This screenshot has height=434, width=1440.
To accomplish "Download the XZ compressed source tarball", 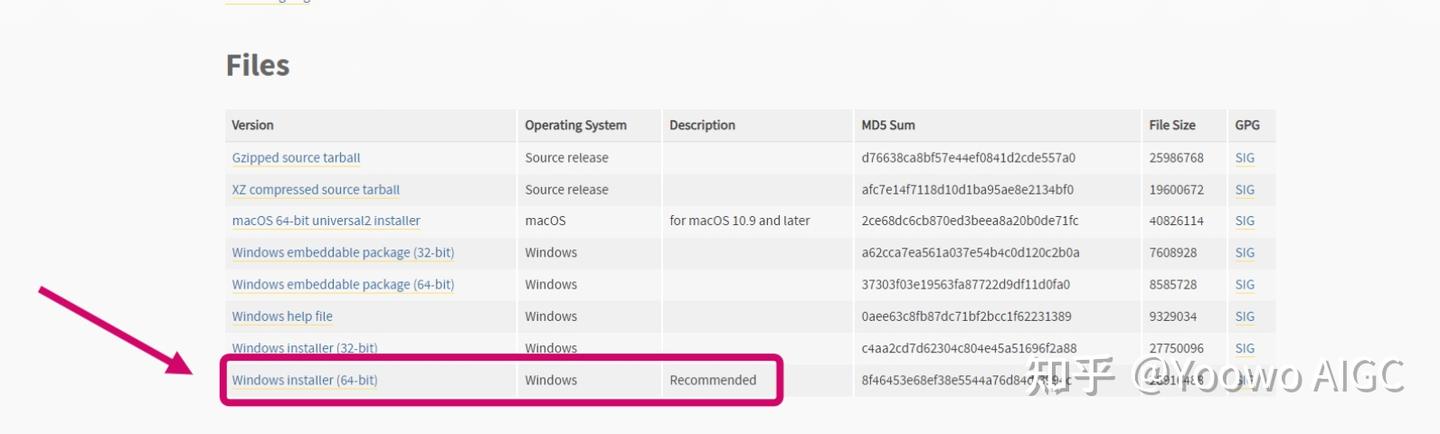I will tap(315, 190).
